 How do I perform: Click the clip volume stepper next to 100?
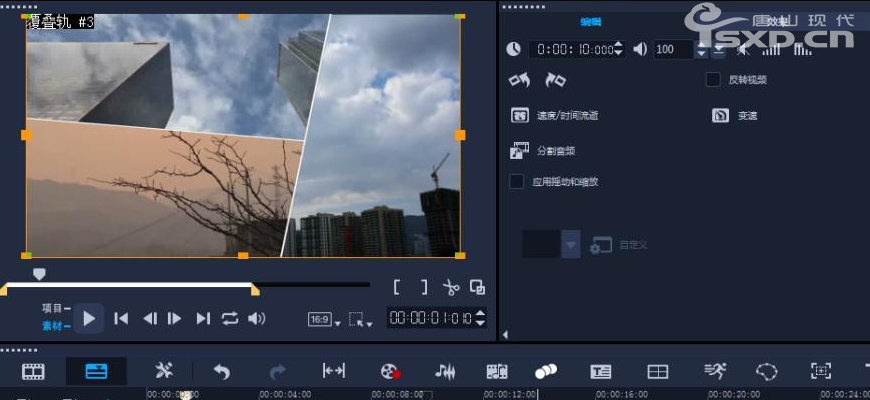tap(702, 49)
